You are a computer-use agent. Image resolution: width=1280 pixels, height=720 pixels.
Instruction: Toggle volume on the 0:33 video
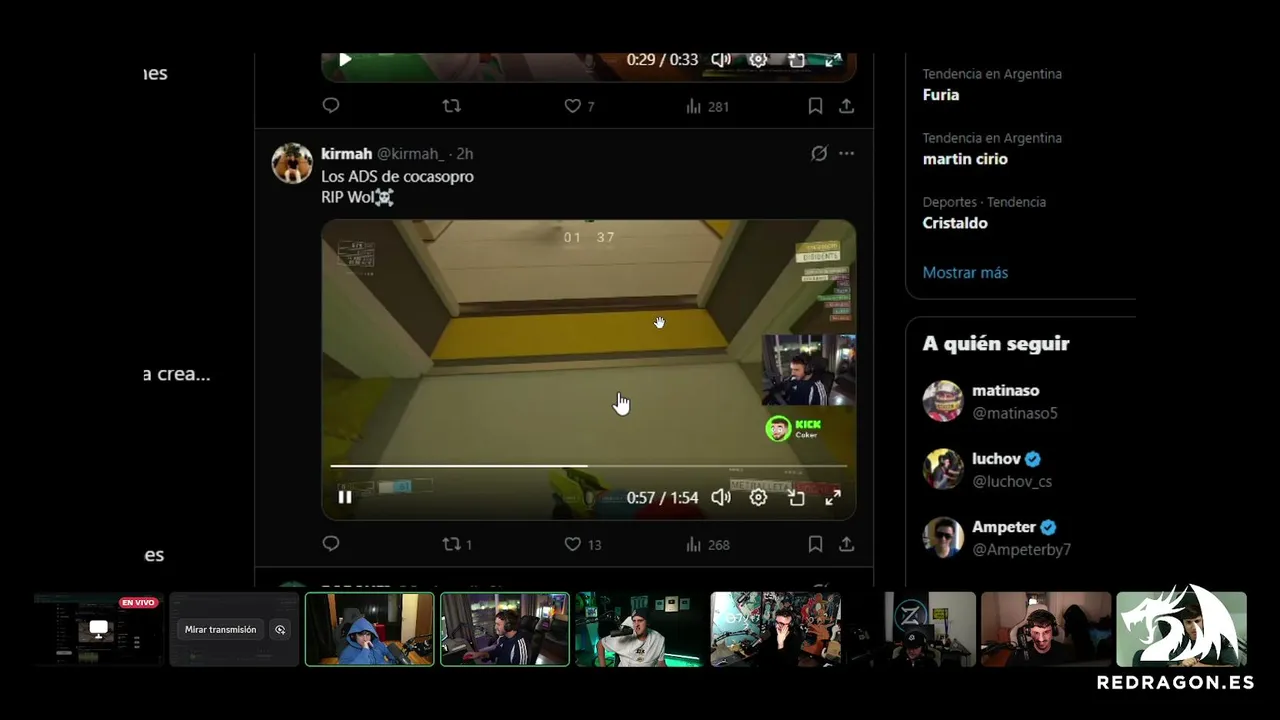(x=721, y=60)
